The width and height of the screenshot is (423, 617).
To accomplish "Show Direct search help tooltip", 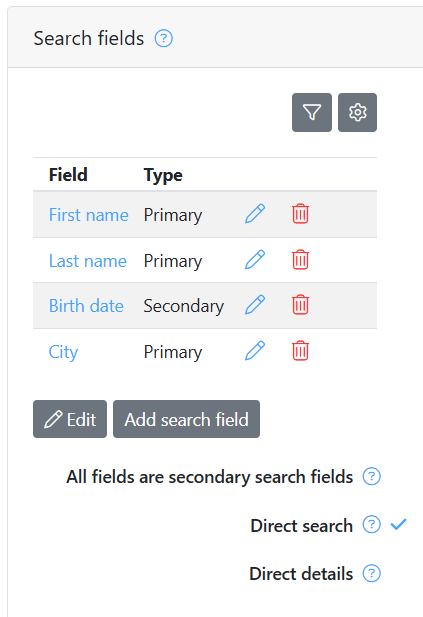I will [371, 525].
